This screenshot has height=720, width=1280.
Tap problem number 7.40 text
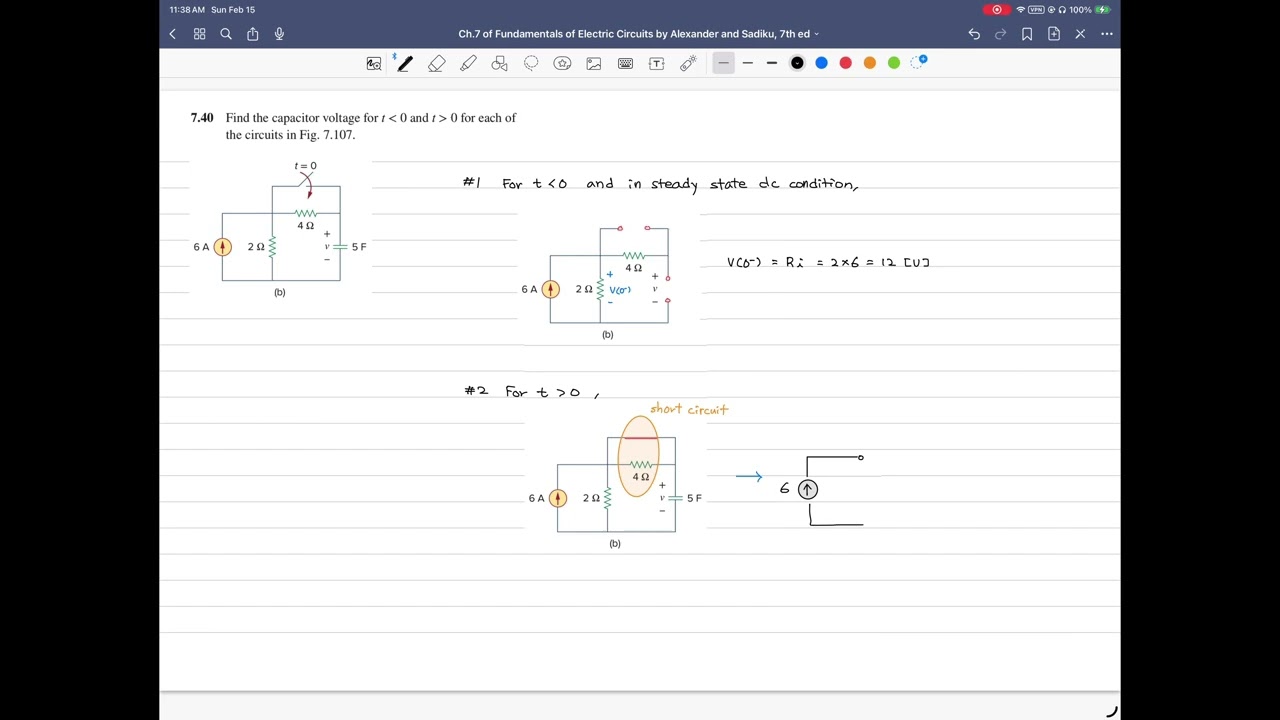[202, 118]
